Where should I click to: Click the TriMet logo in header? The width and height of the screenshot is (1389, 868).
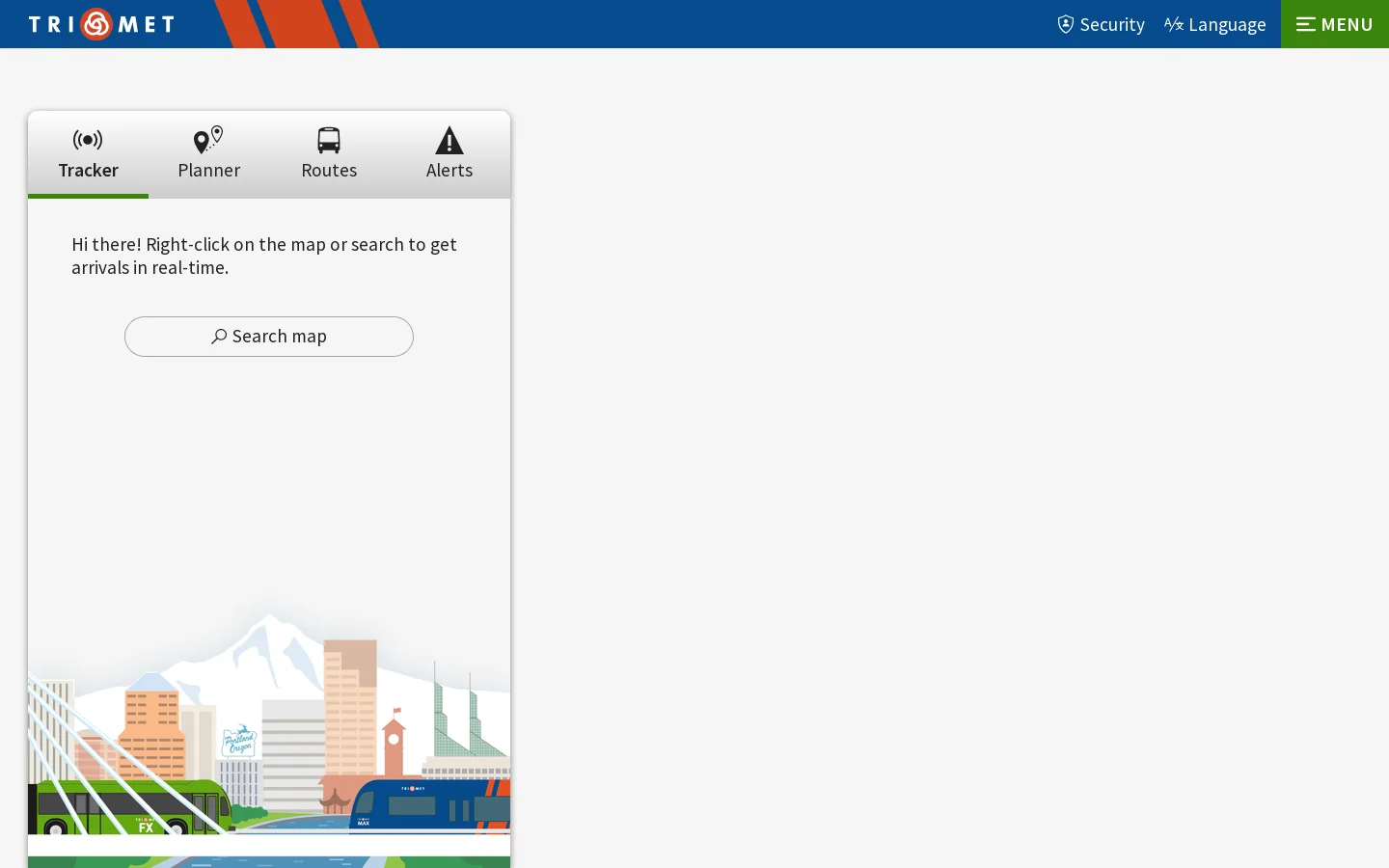[x=101, y=24]
